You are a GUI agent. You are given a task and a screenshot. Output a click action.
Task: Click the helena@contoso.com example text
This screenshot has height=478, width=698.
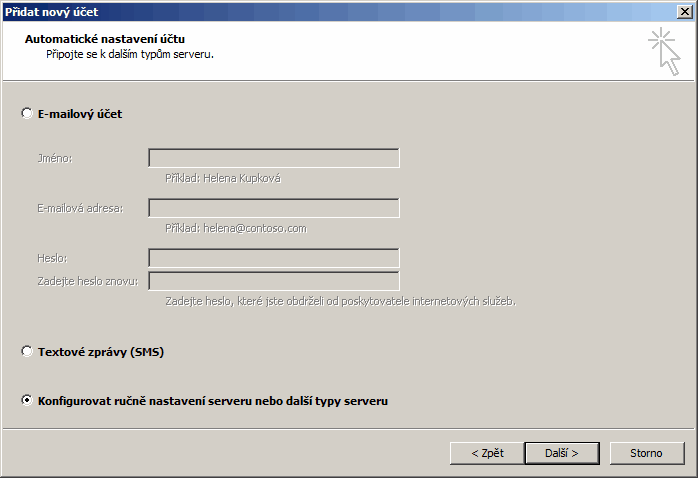235,228
